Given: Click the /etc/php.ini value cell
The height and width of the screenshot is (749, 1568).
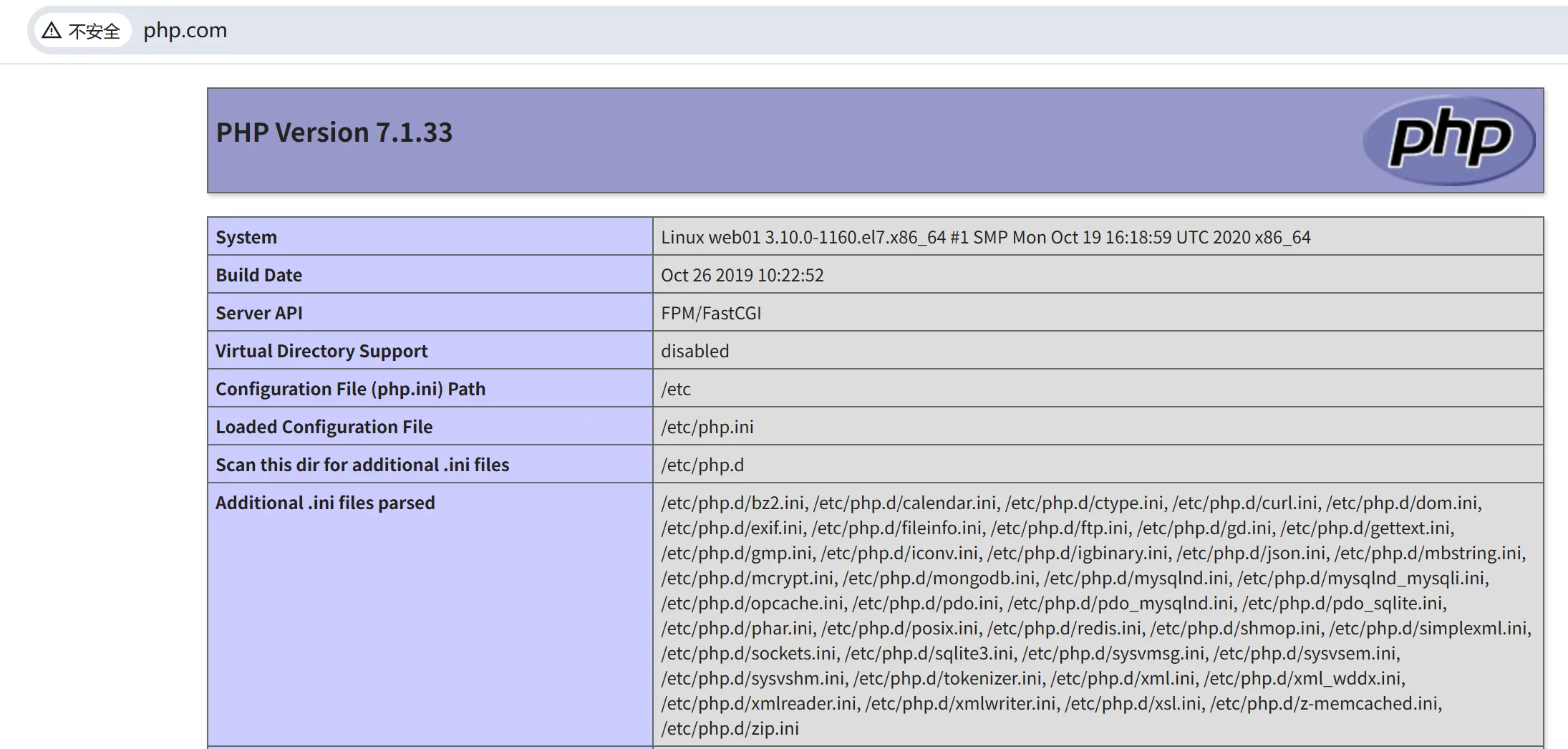Looking at the screenshot, I should 707,427.
